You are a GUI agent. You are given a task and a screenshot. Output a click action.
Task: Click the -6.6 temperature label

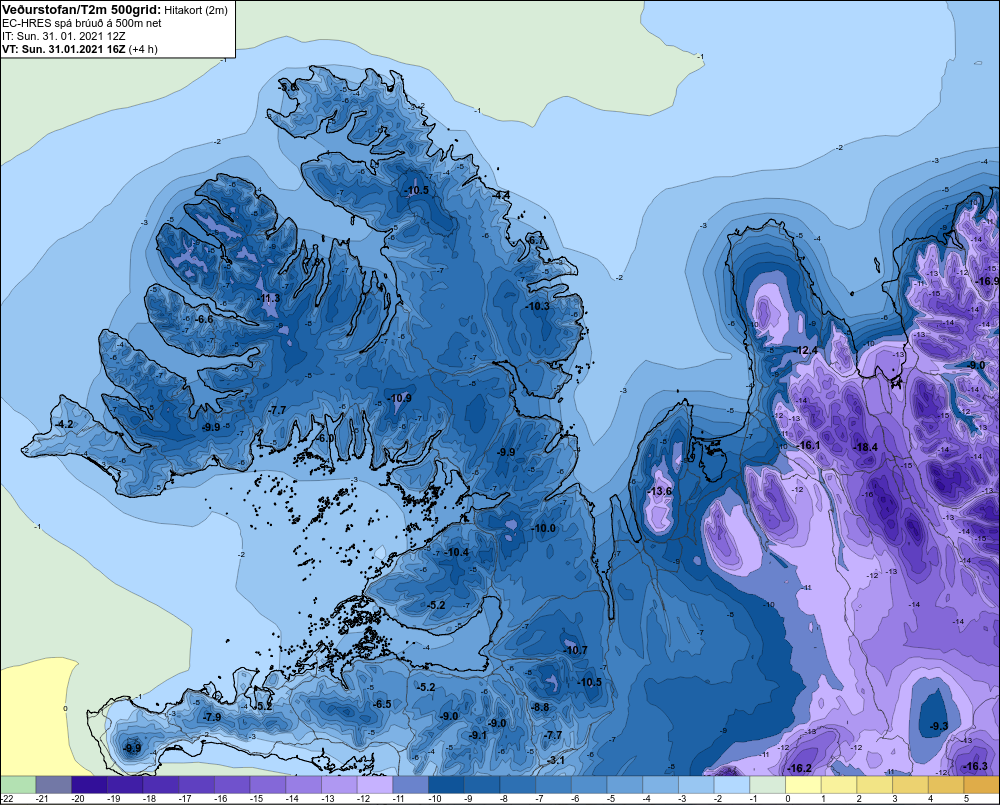[204, 319]
